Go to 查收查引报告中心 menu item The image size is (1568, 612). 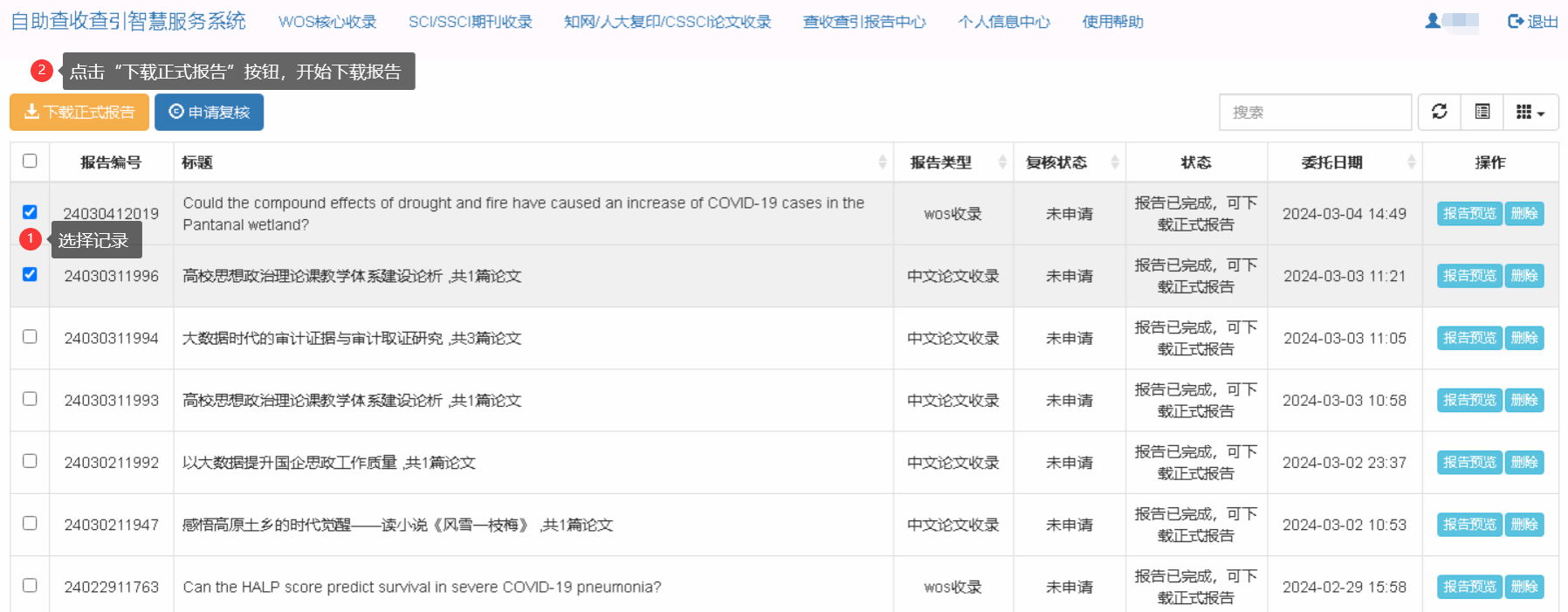coord(863,22)
